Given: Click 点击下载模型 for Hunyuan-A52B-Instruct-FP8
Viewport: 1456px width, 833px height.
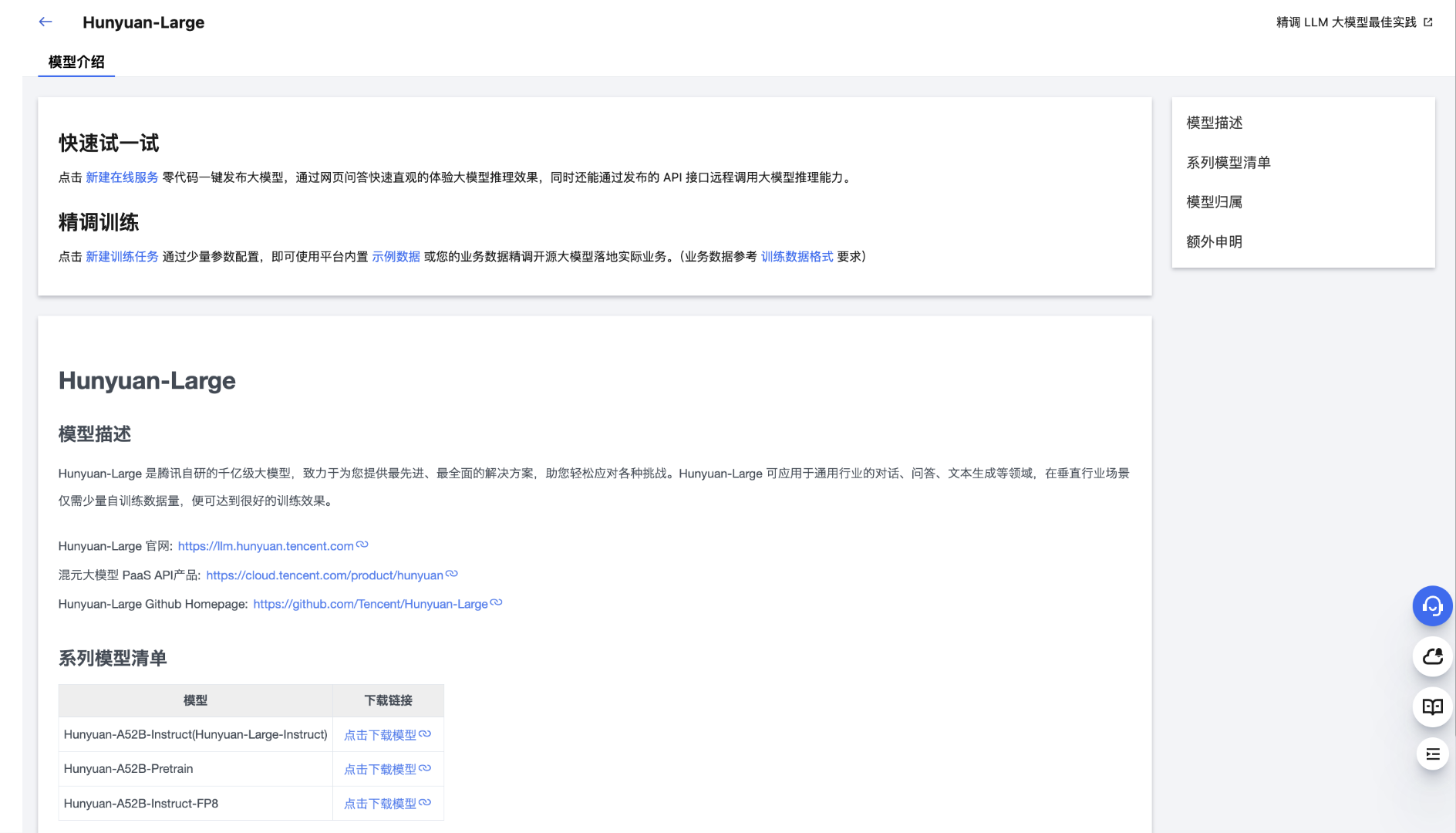Looking at the screenshot, I should click(380, 804).
